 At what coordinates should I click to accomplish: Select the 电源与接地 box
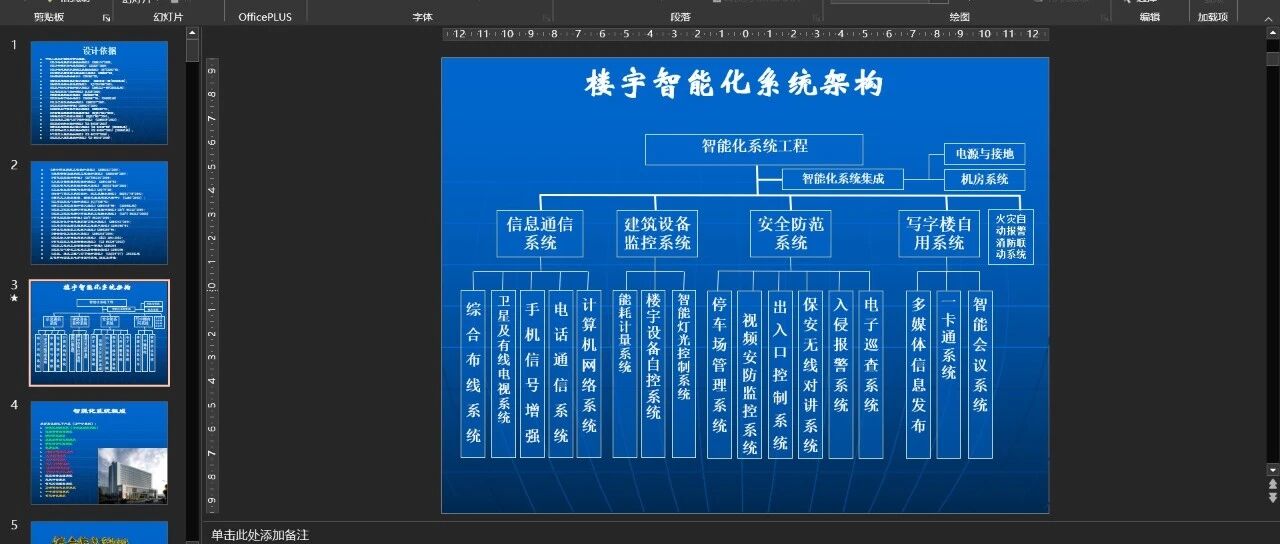[985, 154]
